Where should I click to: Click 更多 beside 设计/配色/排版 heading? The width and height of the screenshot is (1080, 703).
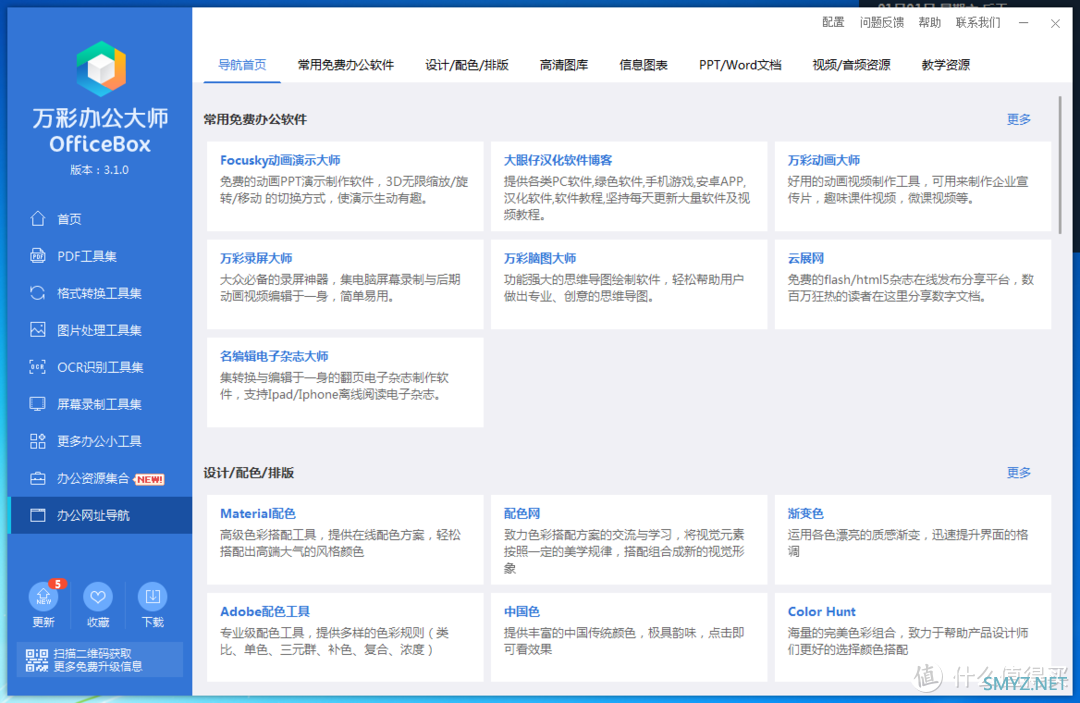pyautogui.click(x=1019, y=472)
